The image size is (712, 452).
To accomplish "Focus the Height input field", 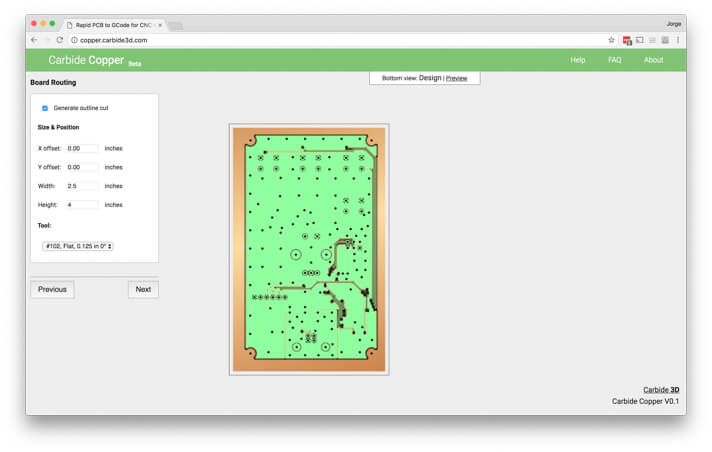I will coord(82,205).
